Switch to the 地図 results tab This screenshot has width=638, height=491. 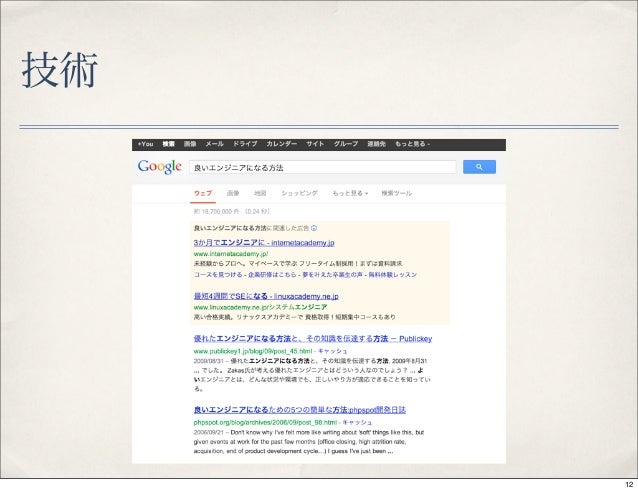(260, 193)
